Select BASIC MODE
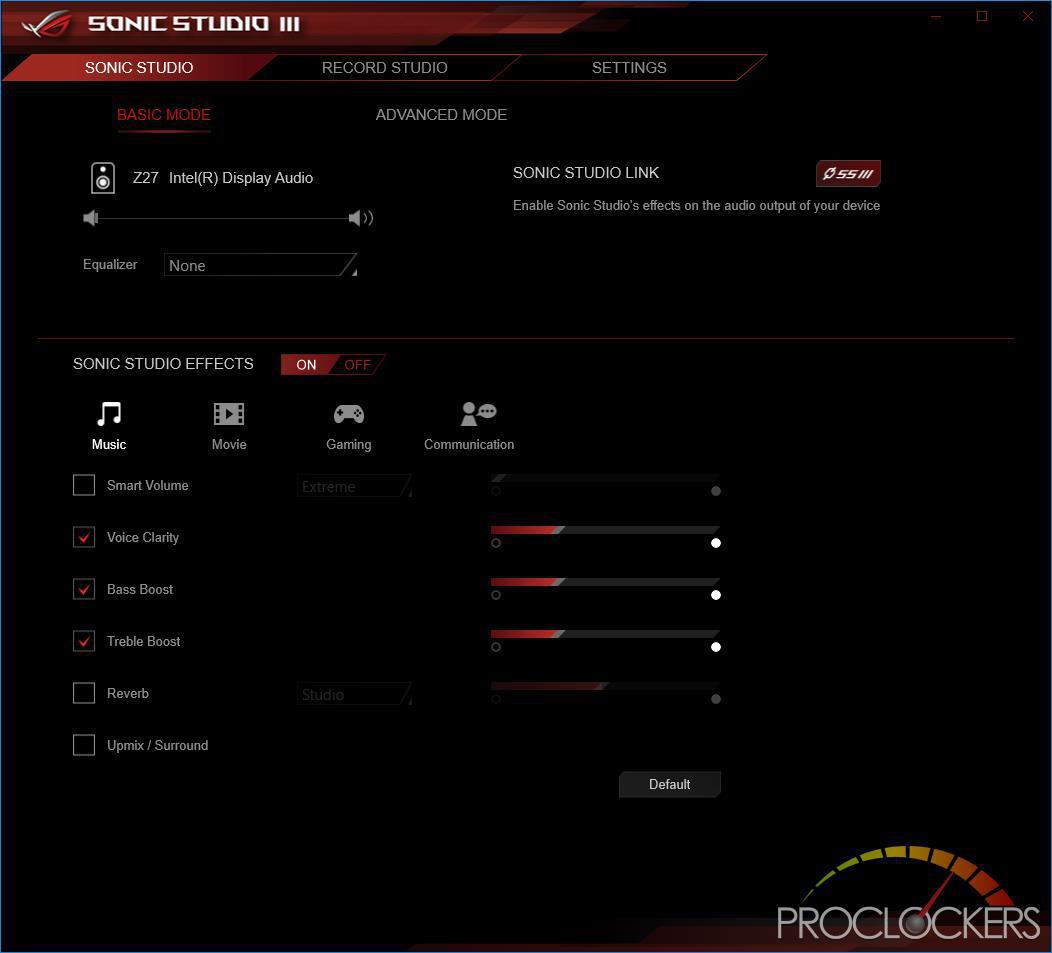Viewport: 1052px width, 953px height. [x=164, y=115]
